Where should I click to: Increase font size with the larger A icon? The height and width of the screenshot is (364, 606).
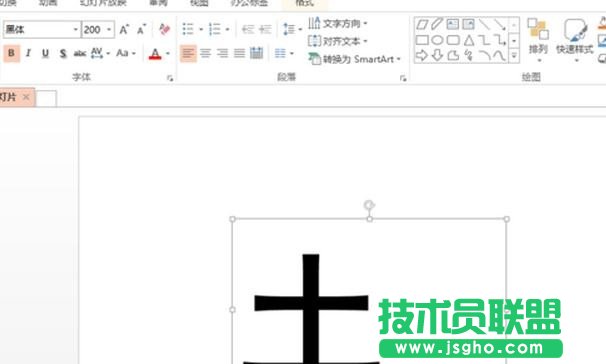pyautogui.click(x=124, y=29)
